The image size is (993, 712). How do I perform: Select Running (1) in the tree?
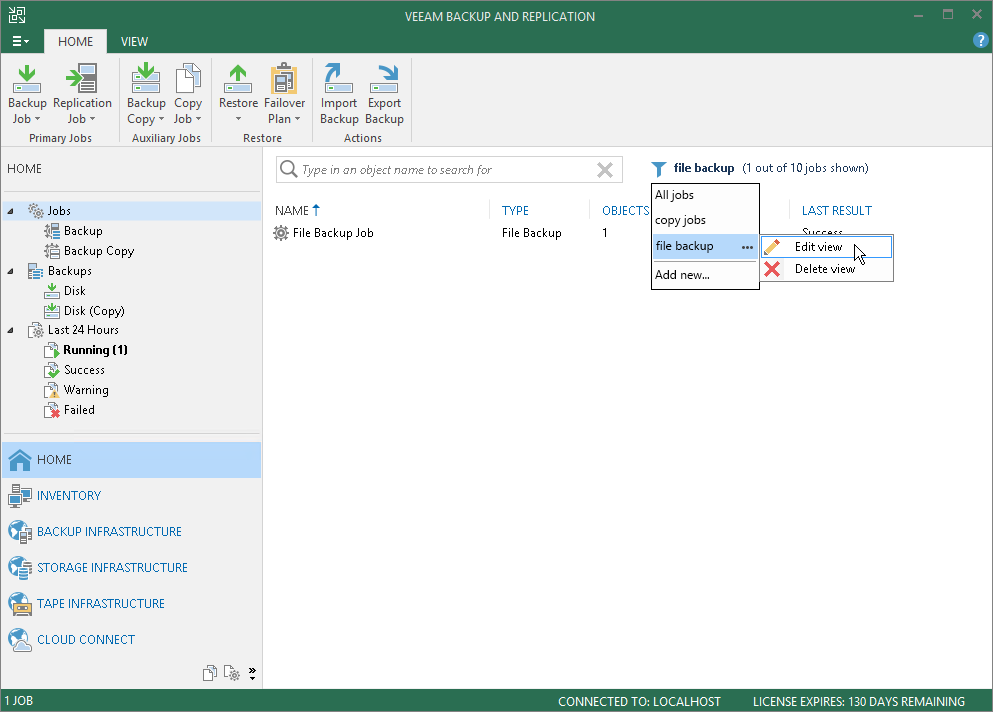click(96, 350)
